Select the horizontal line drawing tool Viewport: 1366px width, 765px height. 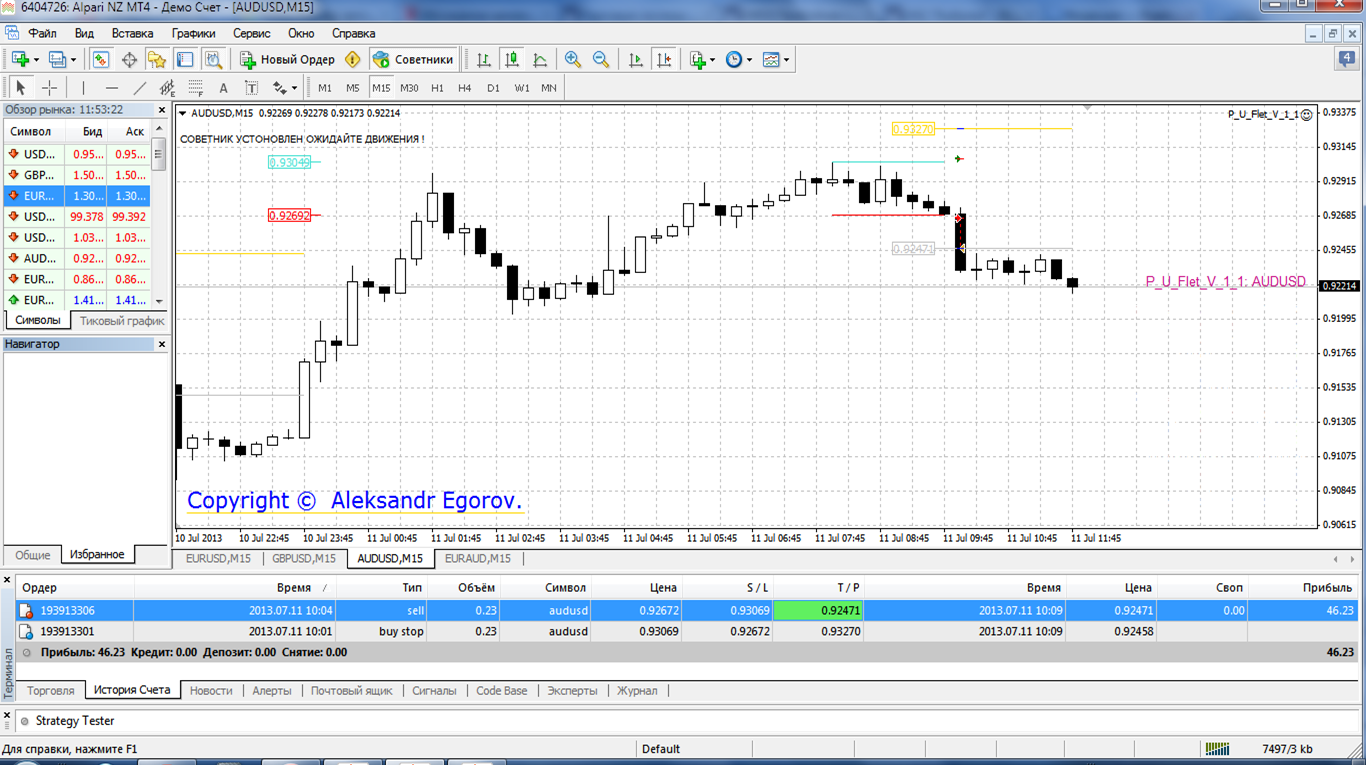coord(112,88)
